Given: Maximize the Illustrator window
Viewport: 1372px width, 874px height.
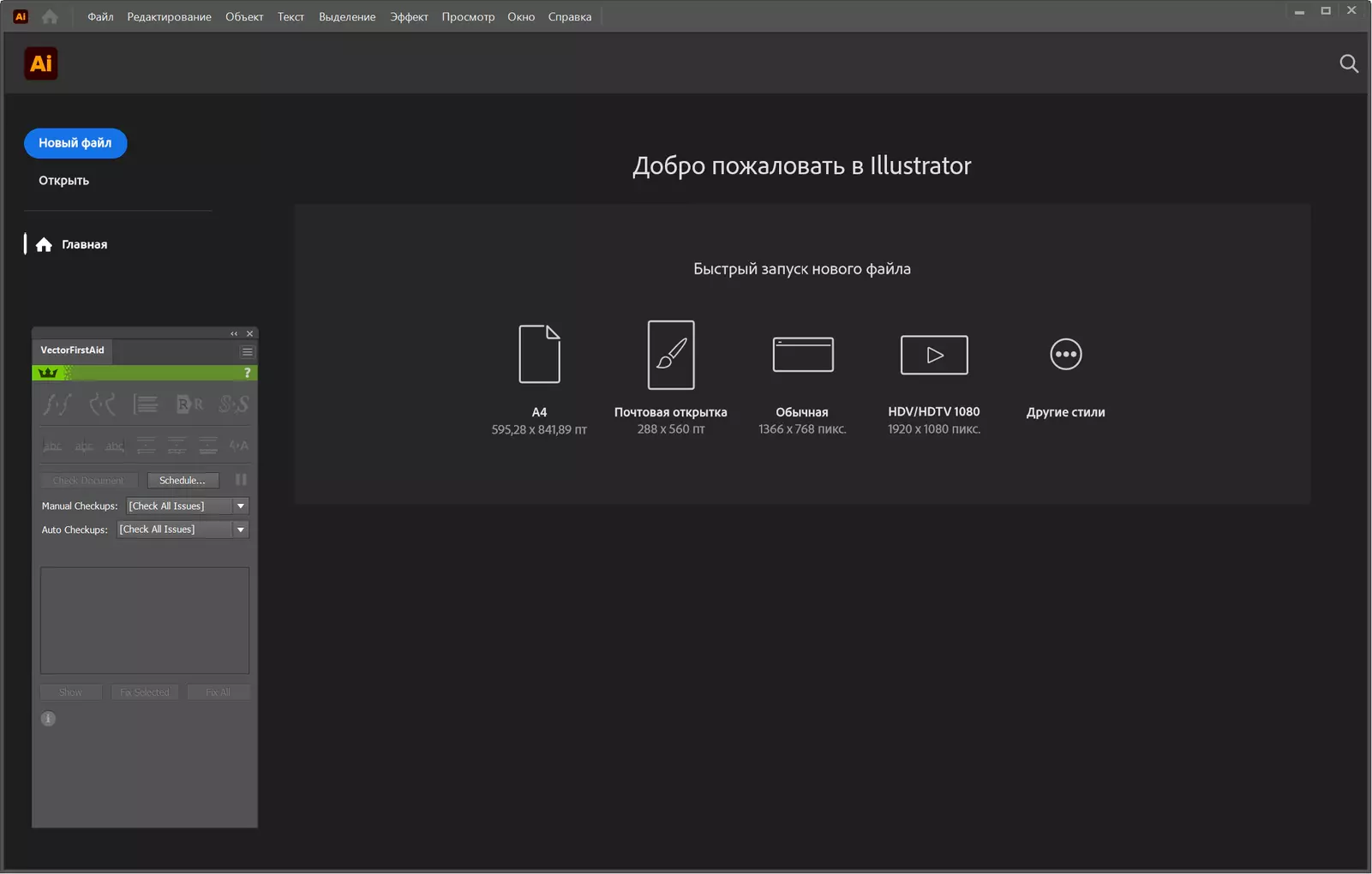Looking at the screenshot, I should pos(1326,11).
